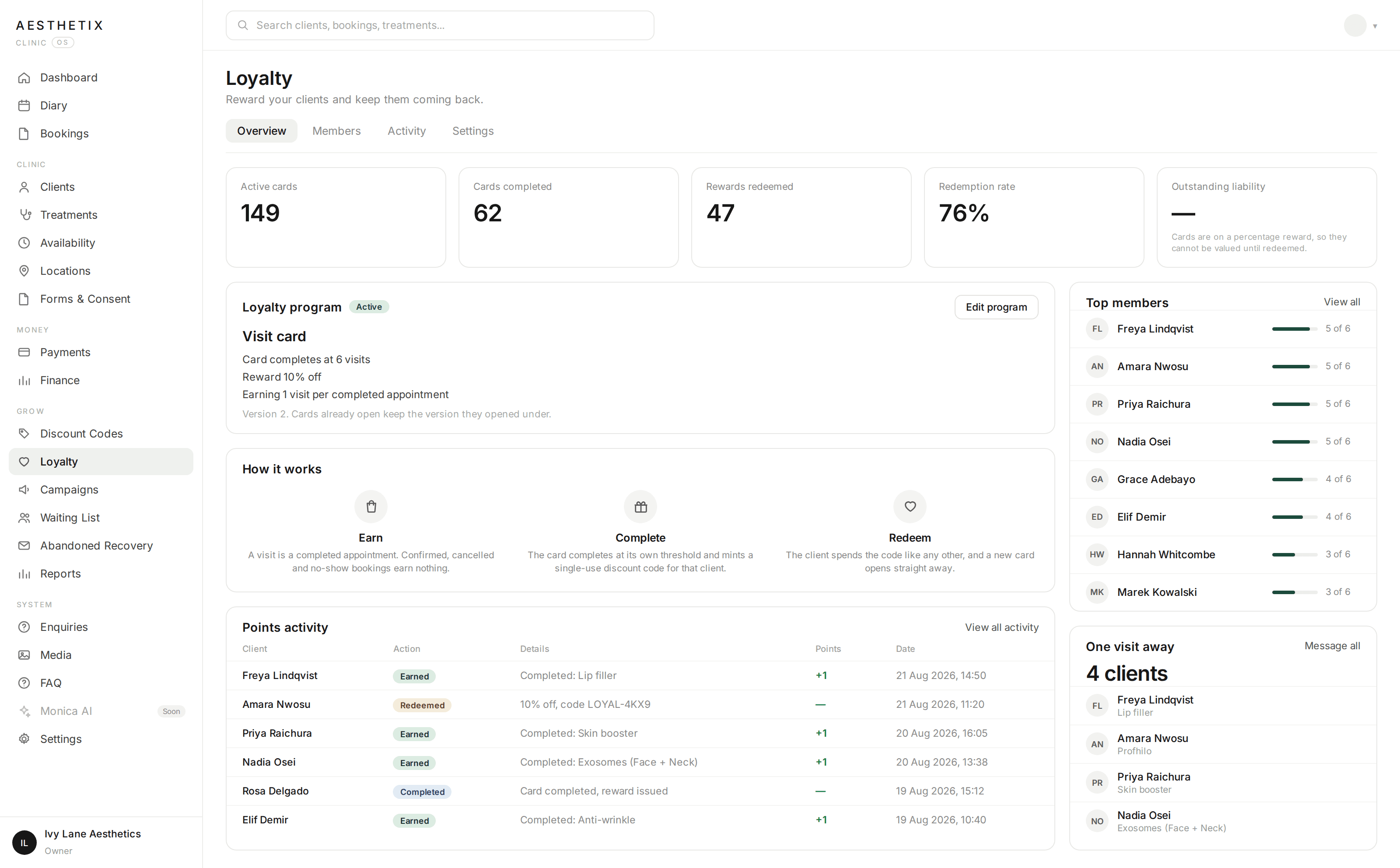Image resolution: width=1400 pixels, height=868 pixels.
Task: Select the Overview tab
Action: pyautogui.click(x=262, y=131)
